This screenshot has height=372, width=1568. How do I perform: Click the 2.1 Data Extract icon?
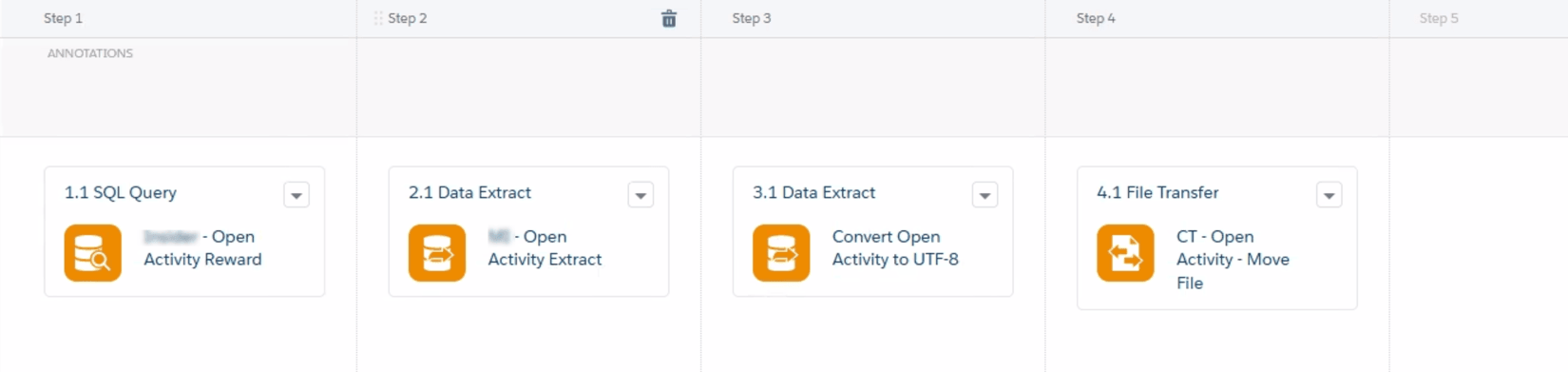437,253
